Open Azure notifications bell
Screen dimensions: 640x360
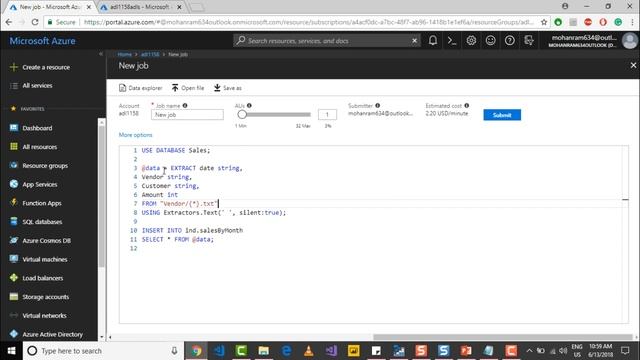click(x=433, y=40)
